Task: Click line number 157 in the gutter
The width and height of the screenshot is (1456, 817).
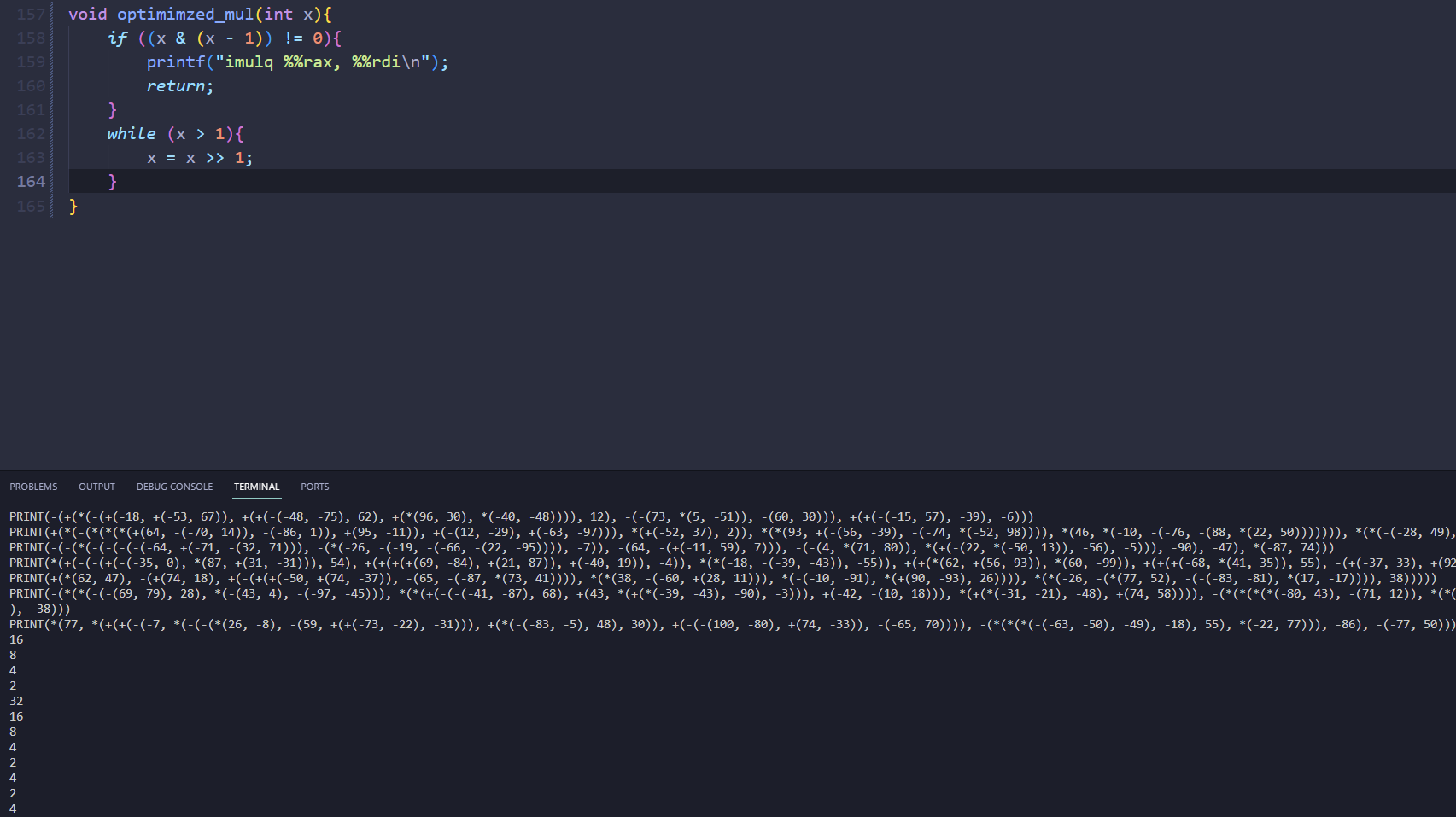Action: tap(31, 15)
